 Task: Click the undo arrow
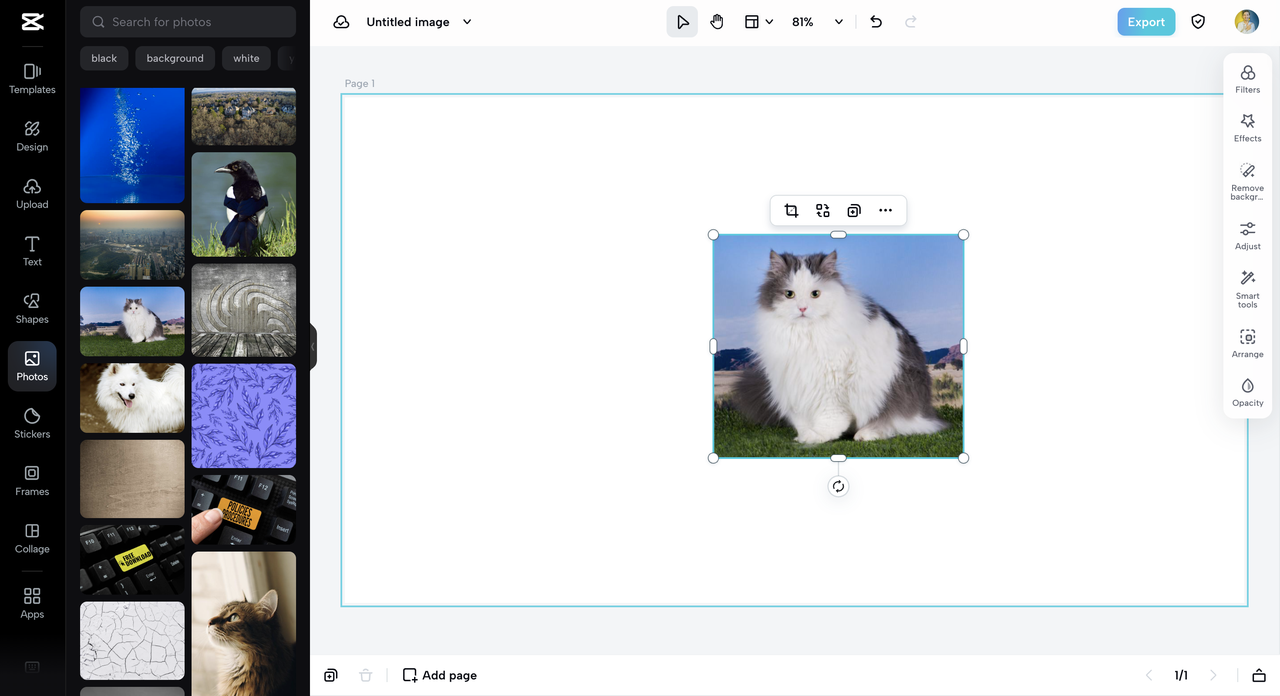tap(876, 22)
